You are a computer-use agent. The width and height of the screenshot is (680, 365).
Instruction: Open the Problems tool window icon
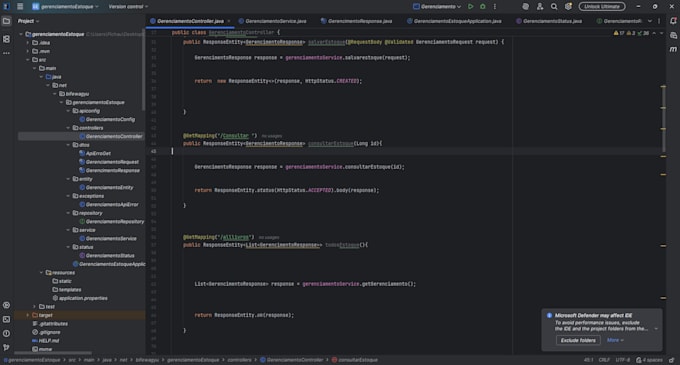click(7, 333)
